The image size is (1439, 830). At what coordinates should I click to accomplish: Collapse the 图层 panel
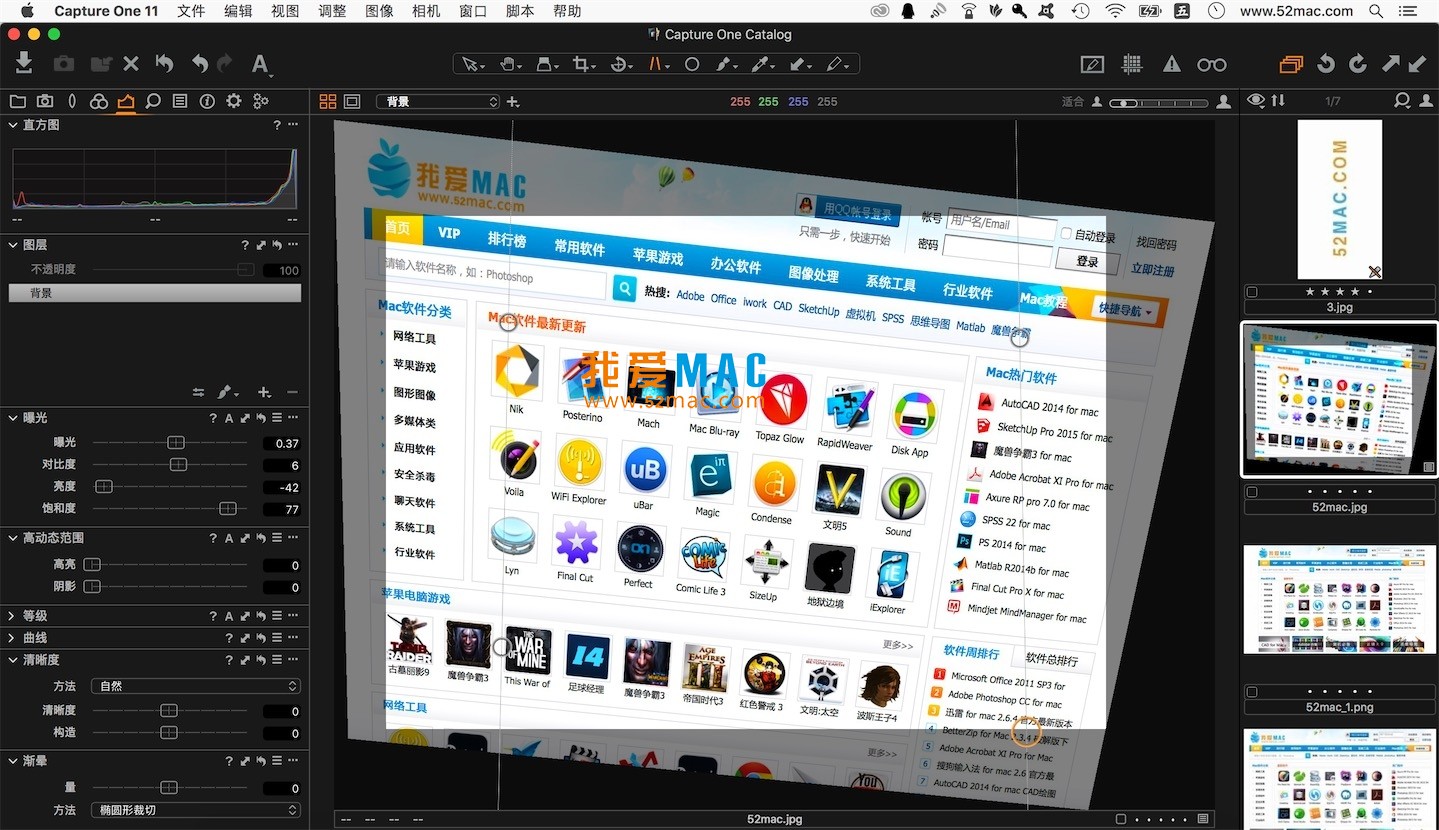click(x=13, y=245)
